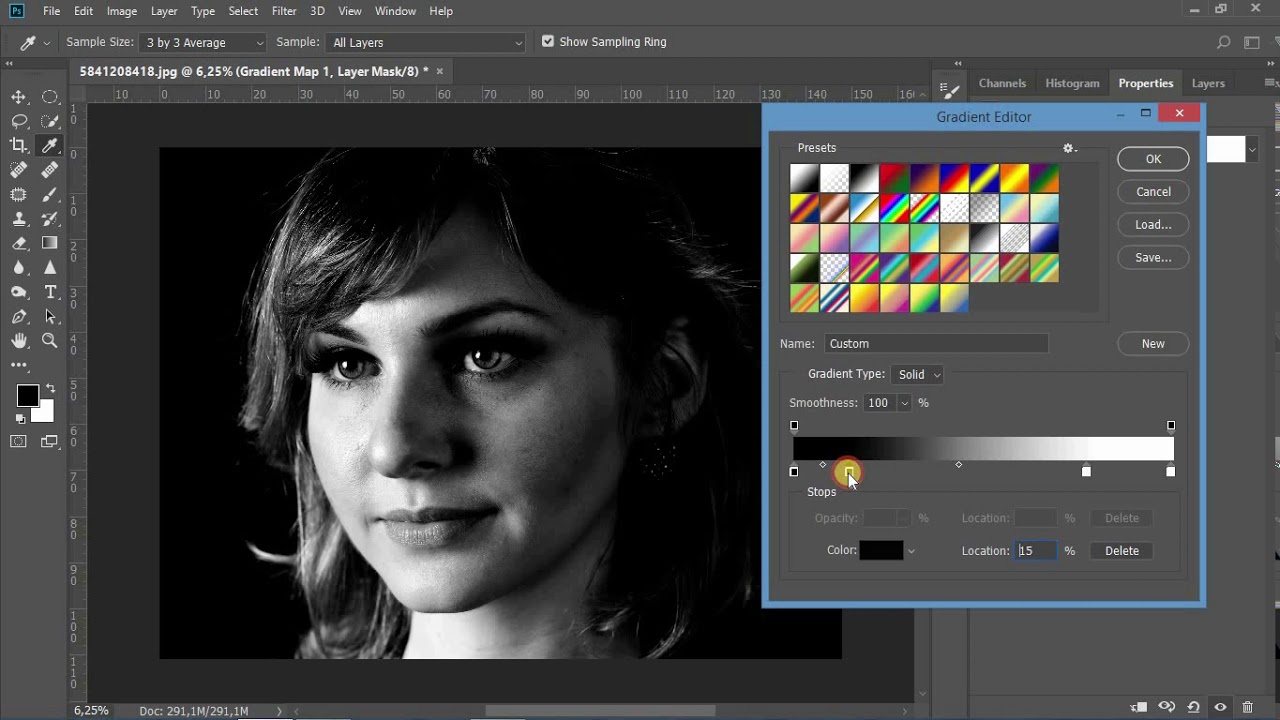
Task: Click Cancel in Gradient Editor
Action: 1153,192
